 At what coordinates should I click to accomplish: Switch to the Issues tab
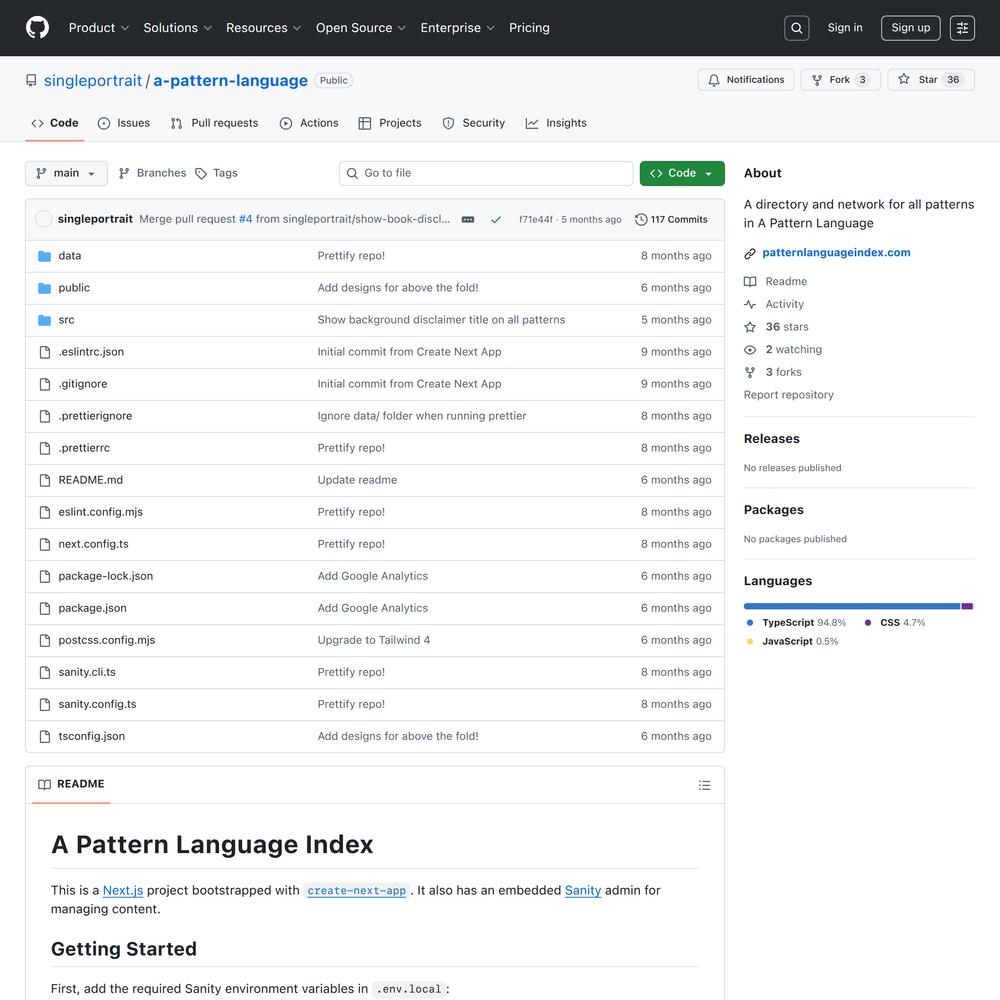[124, 123]
